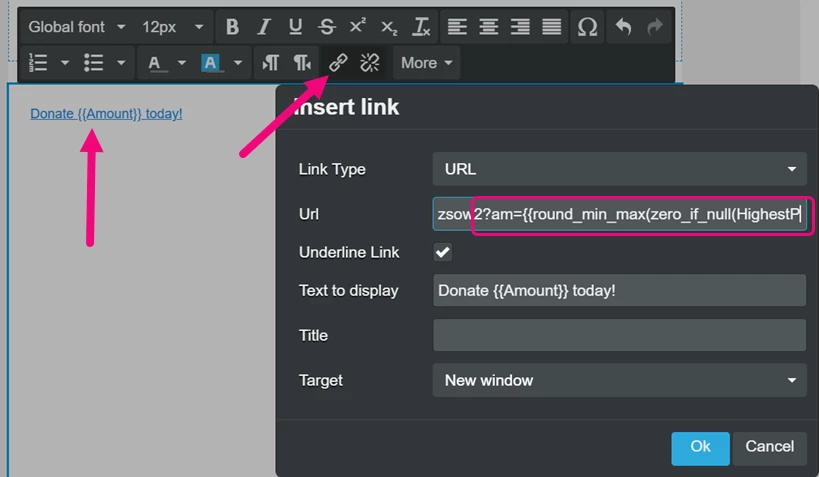Open background color picker dropdown arrow
The width and height of the screenshot is (819, 477).
point(238,63)
